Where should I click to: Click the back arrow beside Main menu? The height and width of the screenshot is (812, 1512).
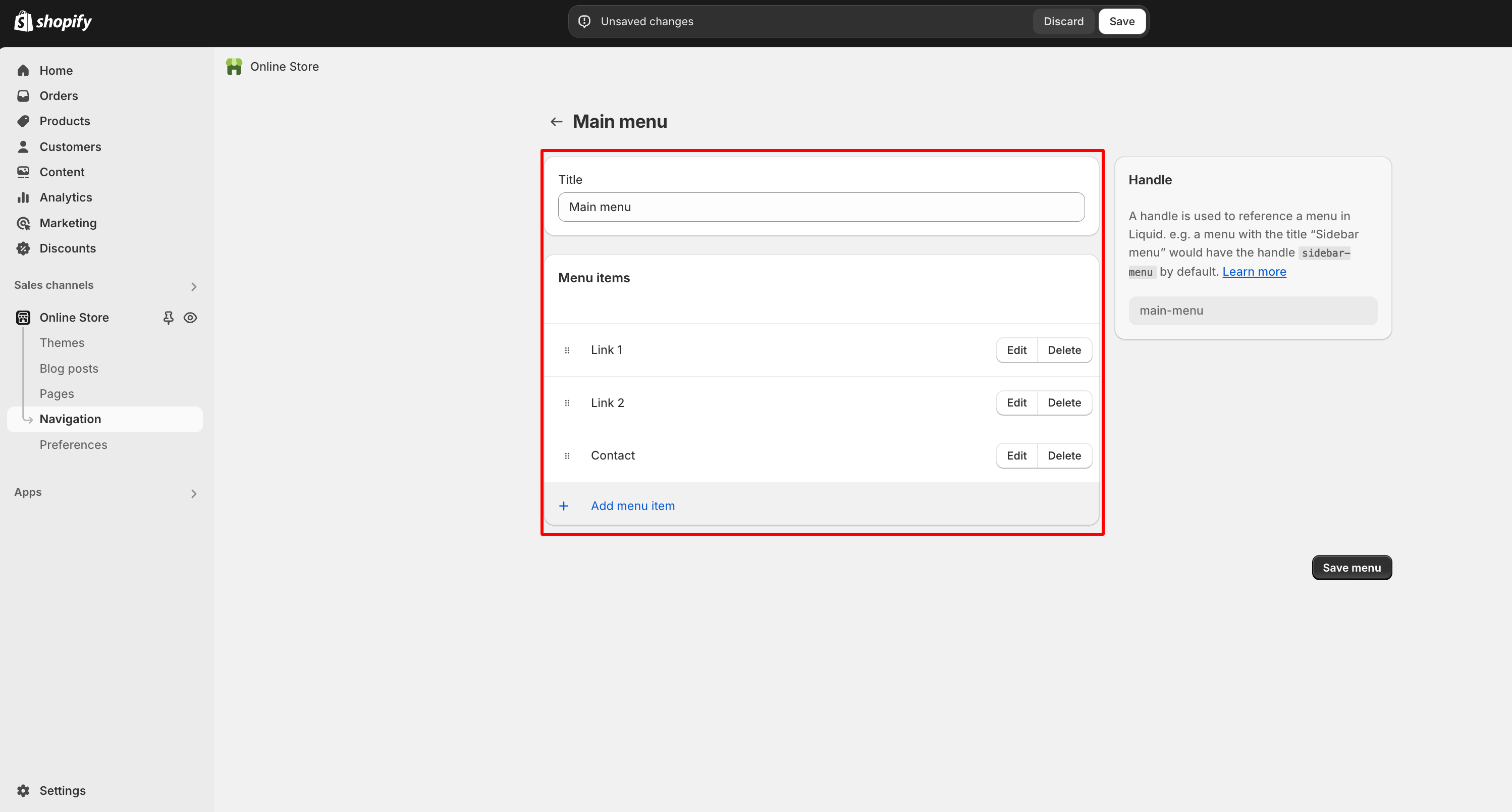click(556, 122)
